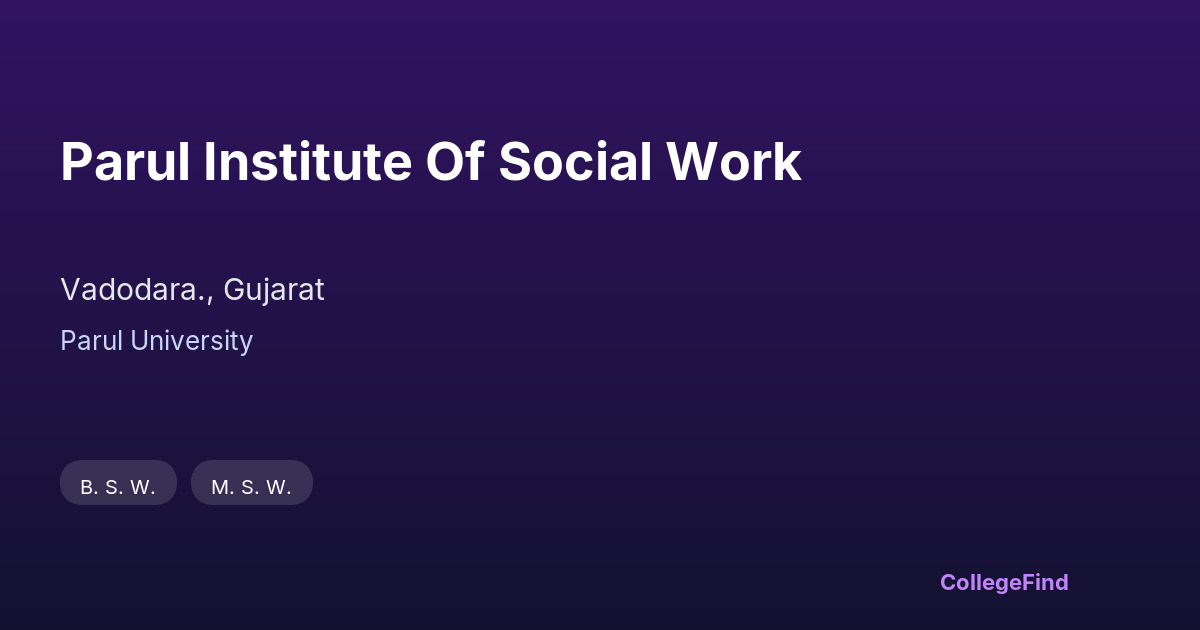Click the word Institute in the title
Viewport: 1200px width, 630px height.
(307, 162)
